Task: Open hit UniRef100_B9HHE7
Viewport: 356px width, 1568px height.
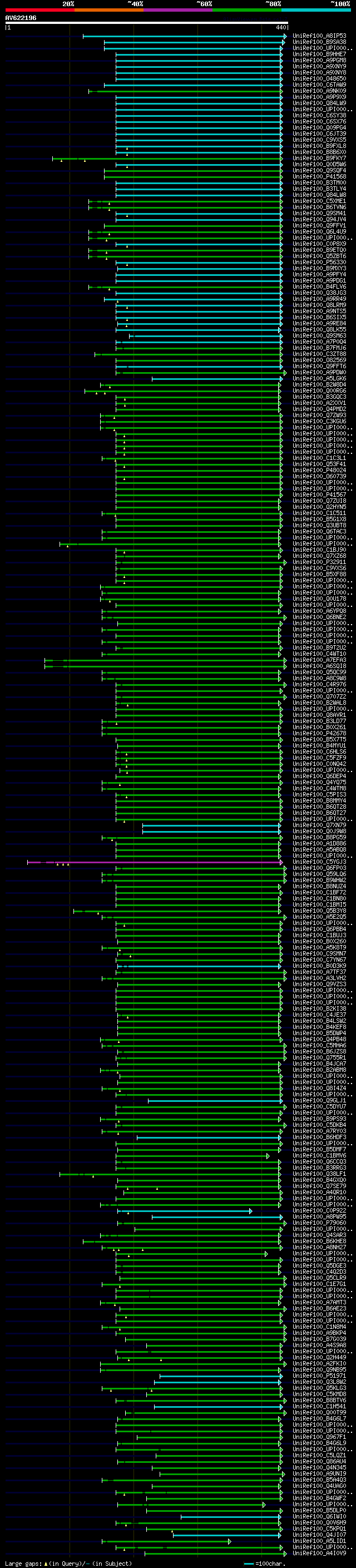Action: click(x=319, y=55)
